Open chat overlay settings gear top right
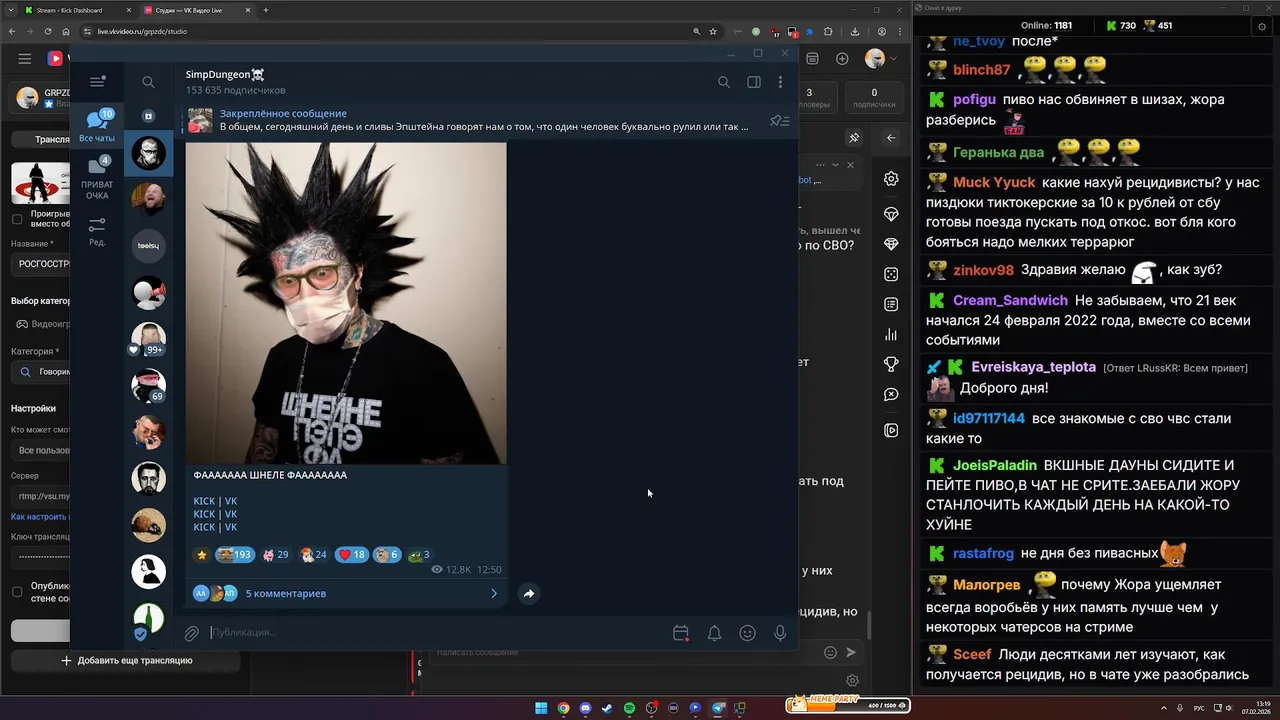The height and width of the screenshot is (720, 1280). [1262, 26]
